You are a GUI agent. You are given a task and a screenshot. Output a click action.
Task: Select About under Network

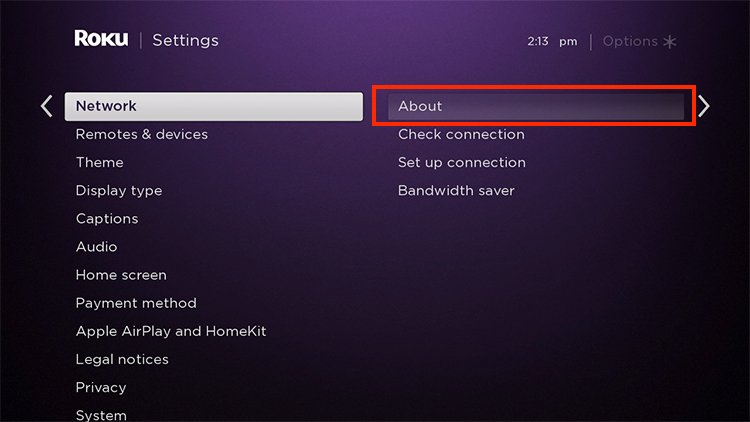point(536,106)
